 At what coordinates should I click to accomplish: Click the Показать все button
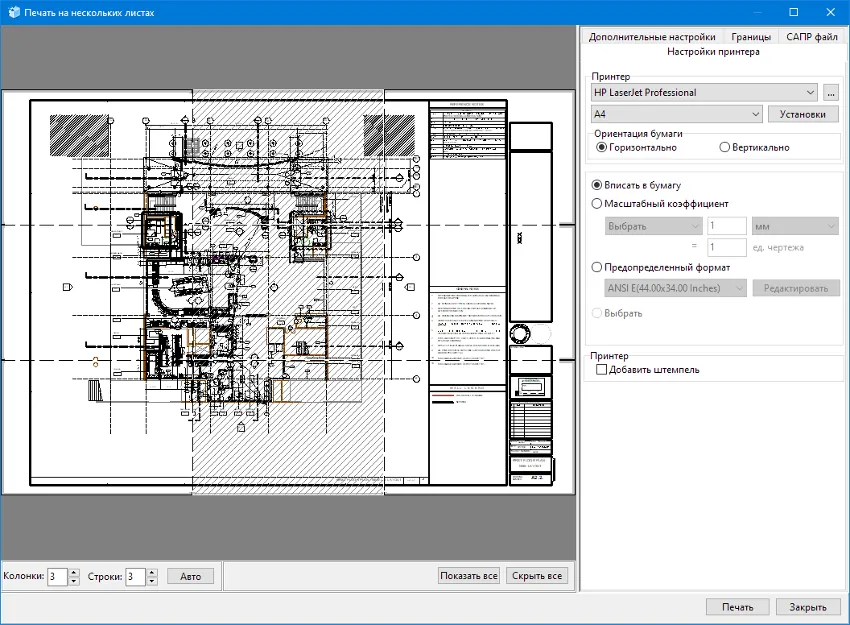(469, 576)
